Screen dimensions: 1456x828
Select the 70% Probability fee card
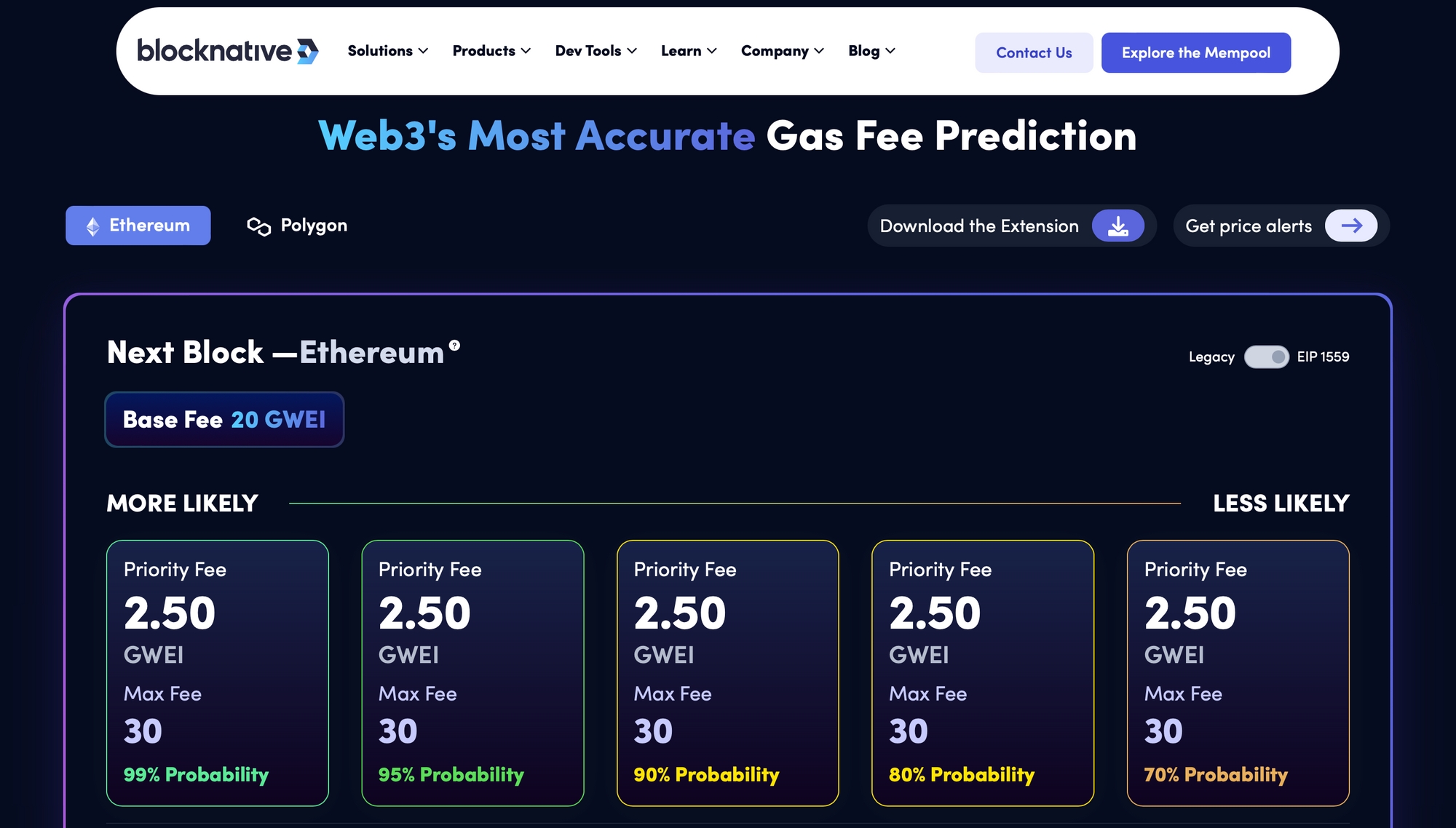click(x=1238, y=673)
